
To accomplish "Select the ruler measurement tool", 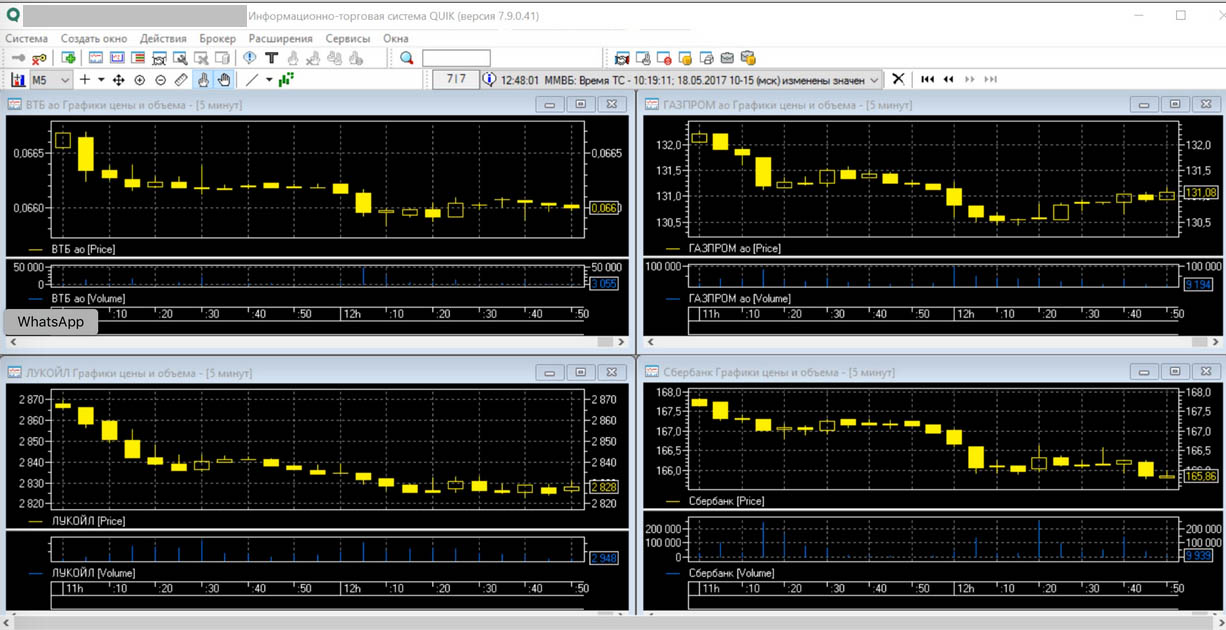I will tap(181, 79).
